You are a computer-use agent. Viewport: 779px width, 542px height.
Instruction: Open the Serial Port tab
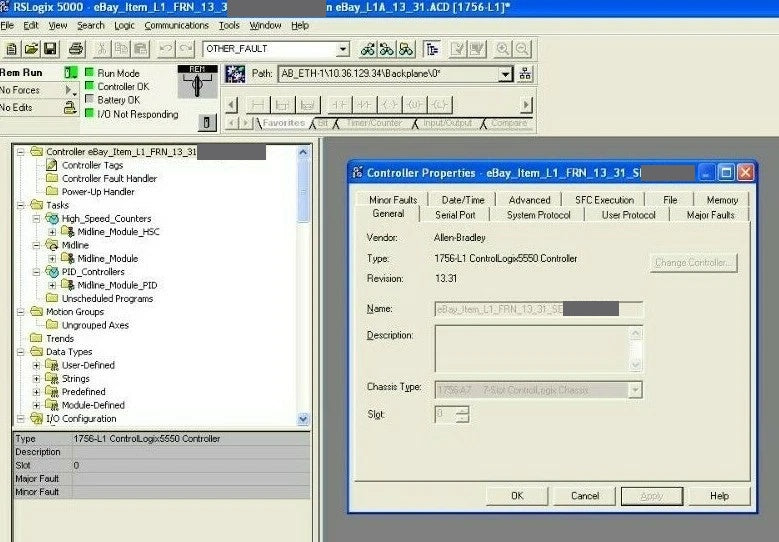coord(455,215)
